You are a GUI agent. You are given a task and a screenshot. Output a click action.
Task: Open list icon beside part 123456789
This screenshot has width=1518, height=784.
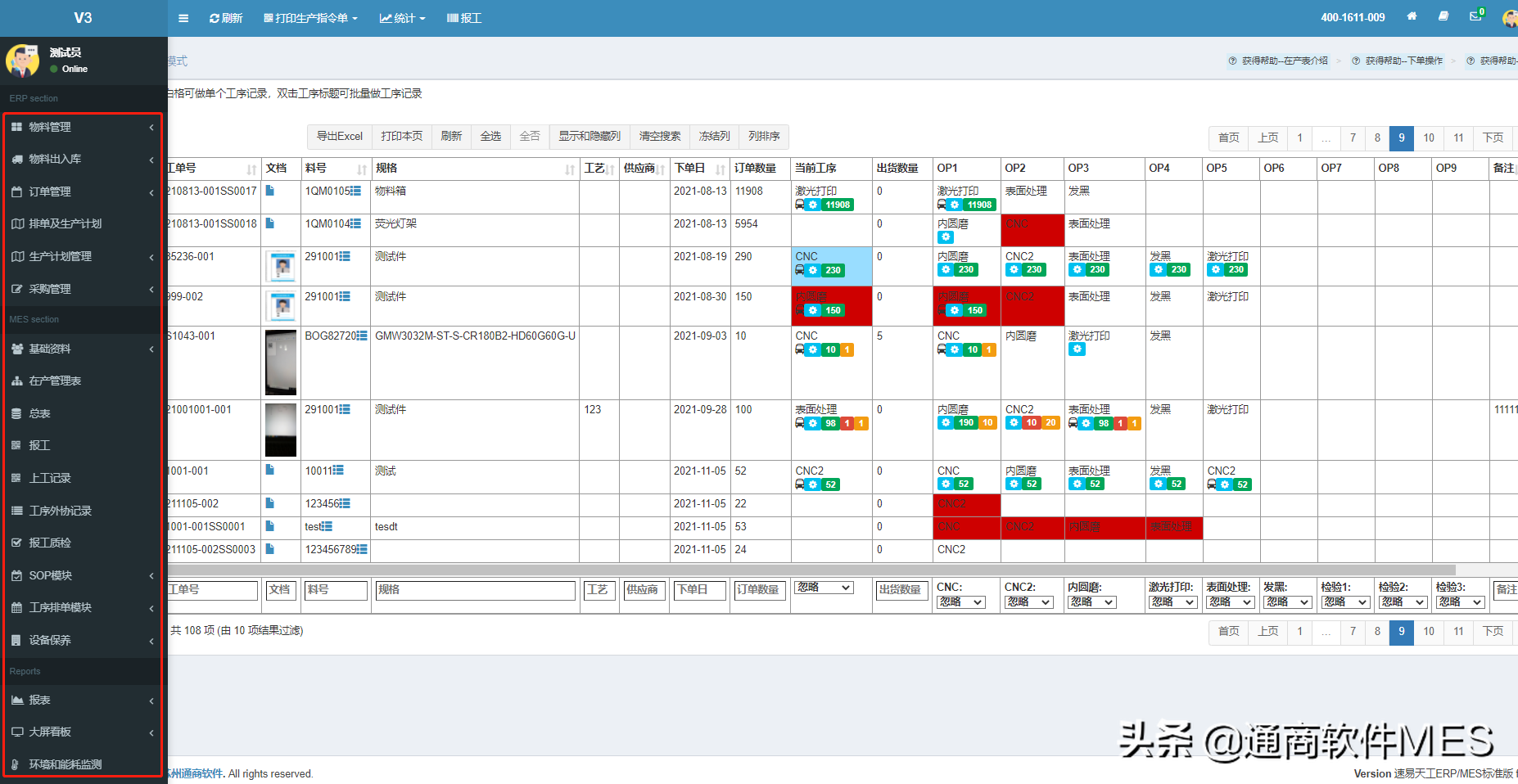(x=362, y=549)
